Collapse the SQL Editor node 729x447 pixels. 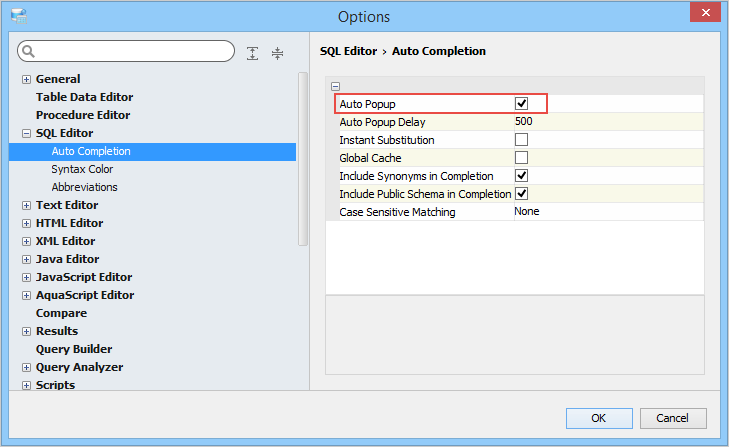coord(27,133)
